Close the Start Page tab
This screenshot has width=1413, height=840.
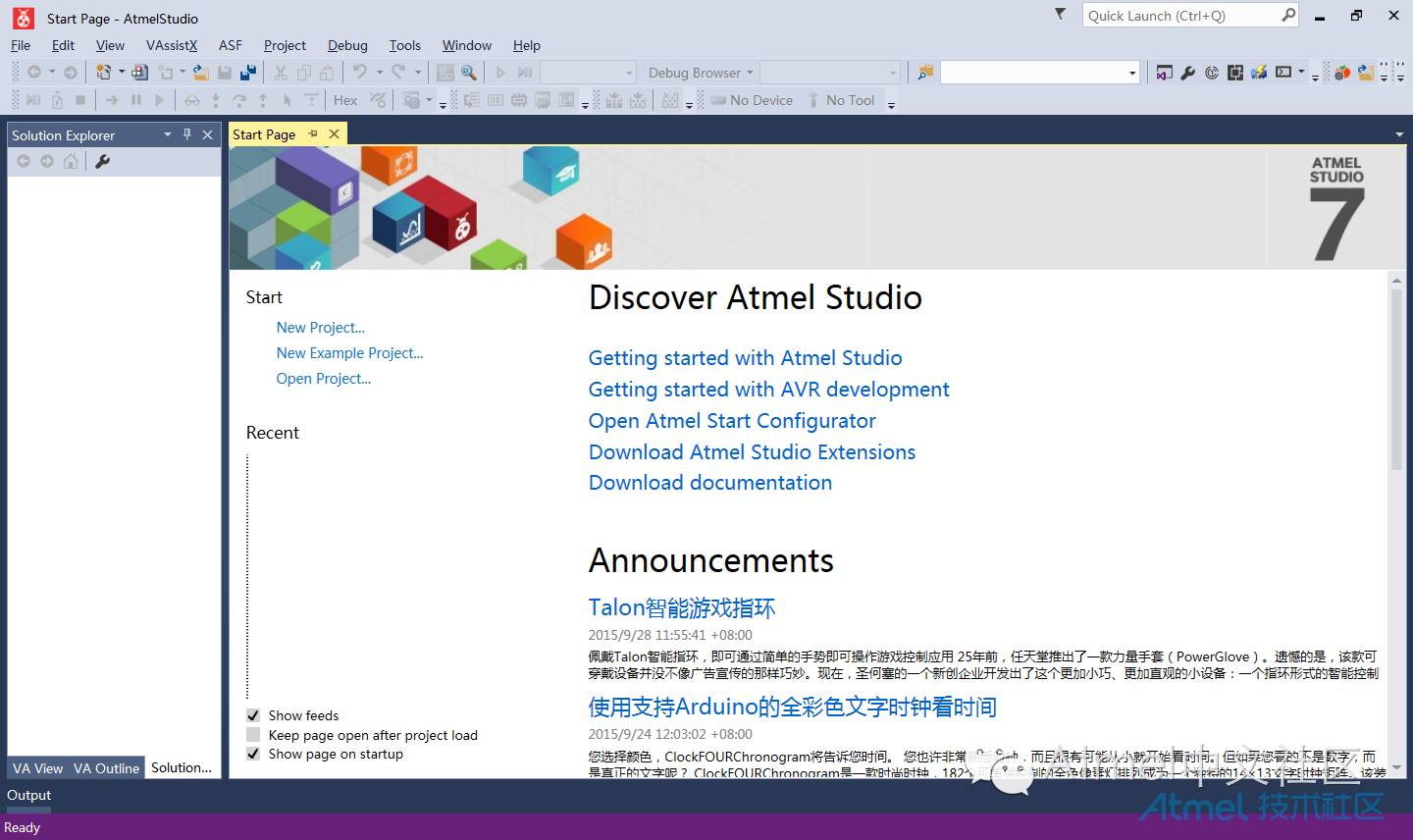(334, 133)
